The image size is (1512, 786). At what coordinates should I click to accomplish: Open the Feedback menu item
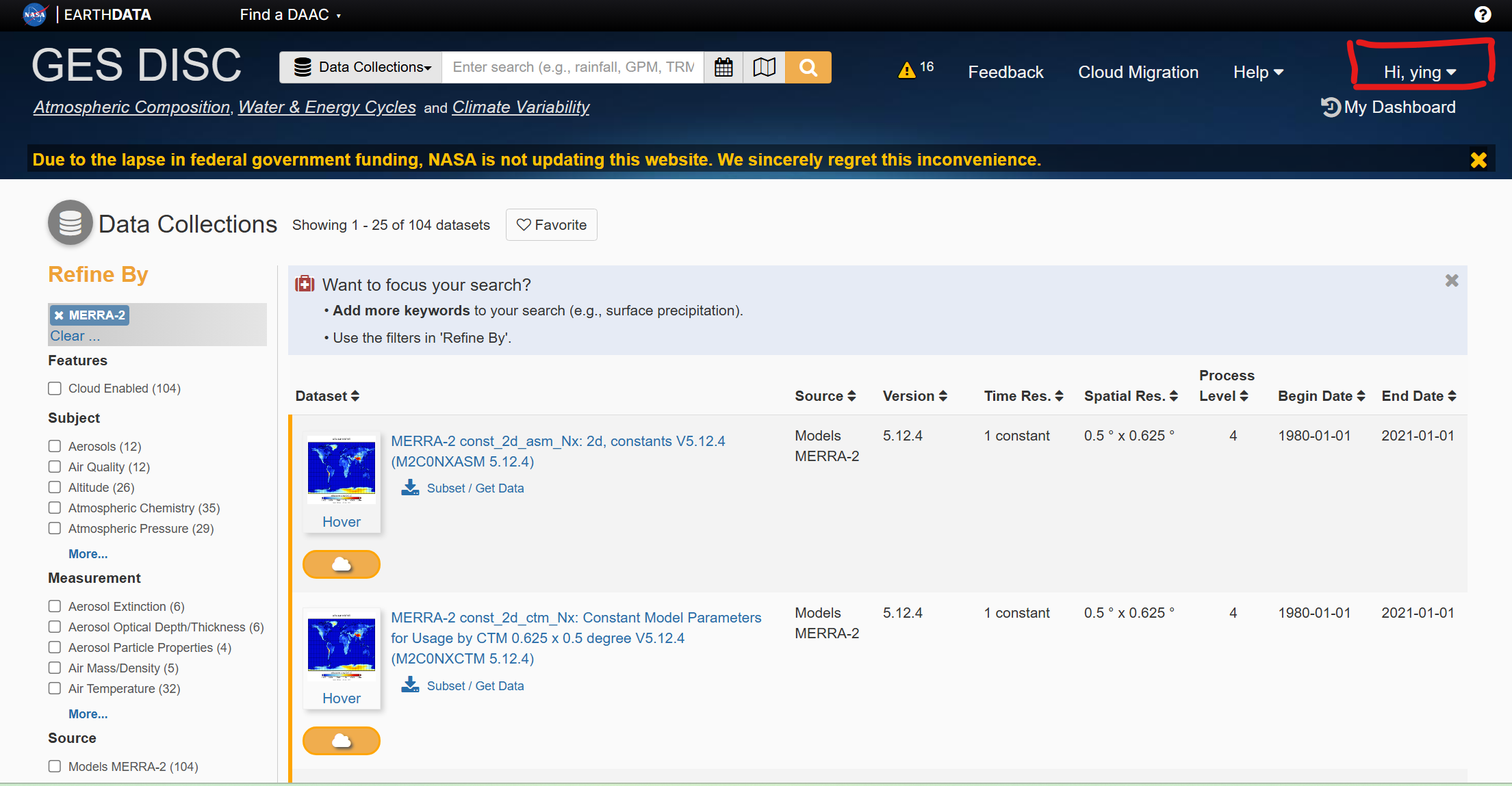pyautogui.click(x=1005, y=72)
